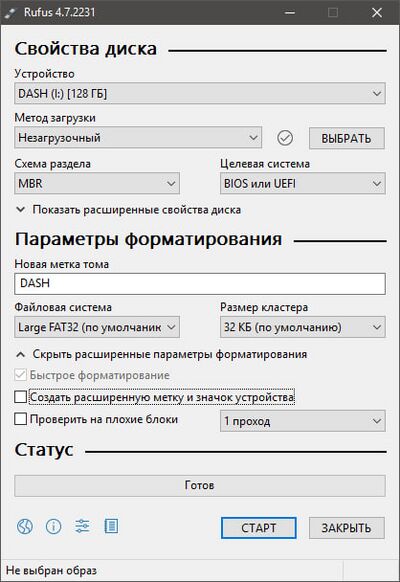Click the СТАРТ button
This screenshot has height=582, width=400.
(259, 528)
